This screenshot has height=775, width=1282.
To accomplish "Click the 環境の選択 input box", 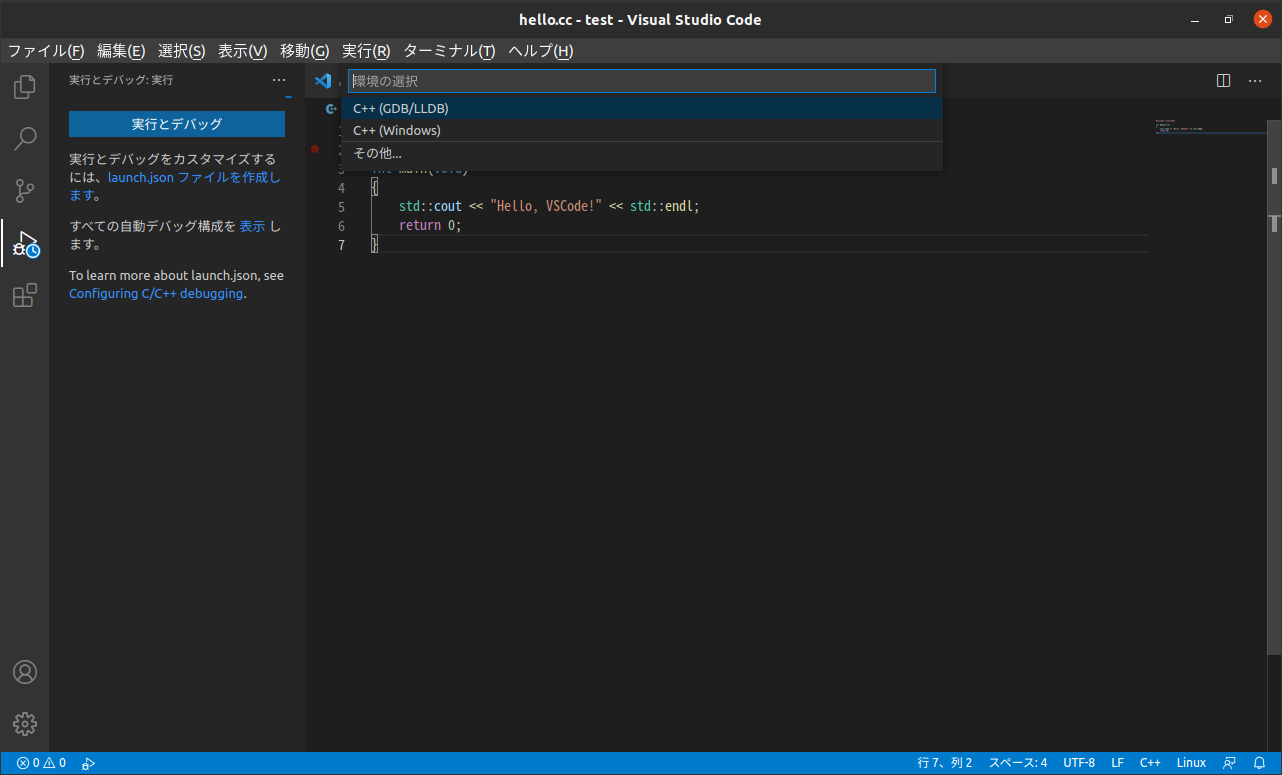I will (642, 81).
